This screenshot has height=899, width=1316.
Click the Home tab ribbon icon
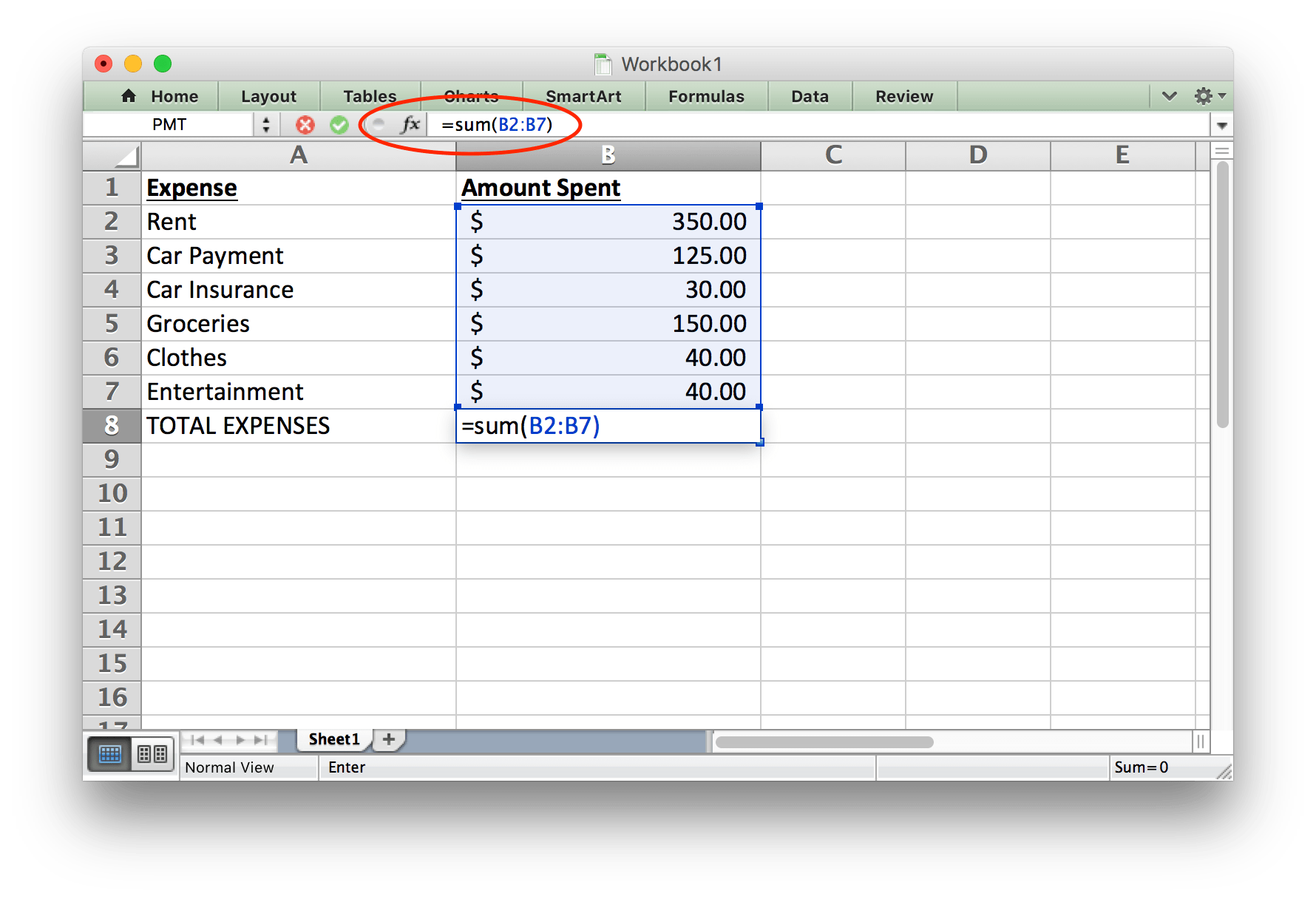point(129,96)
